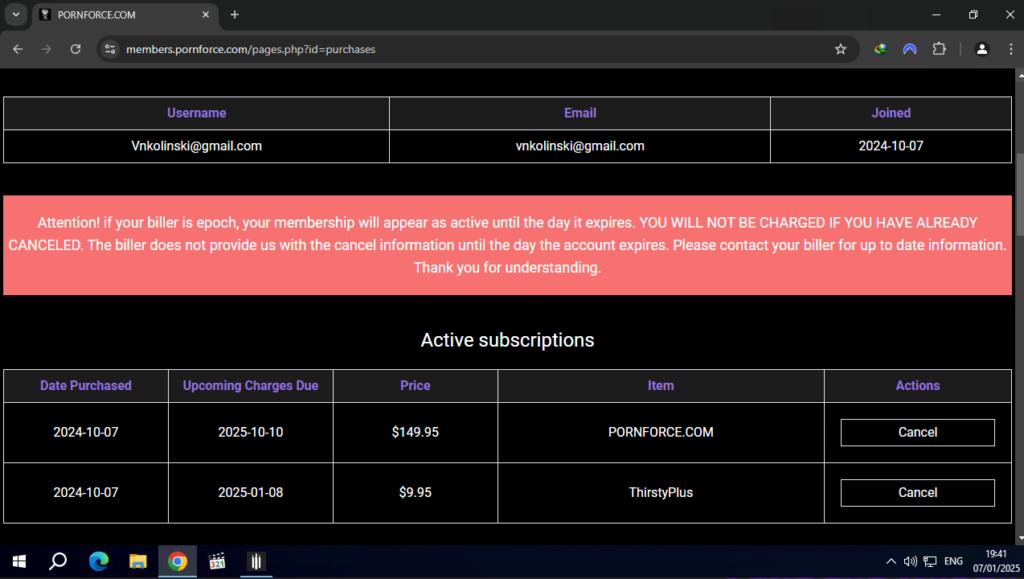This screenshot has height=579, width=1024.
Task: Bookmark this page with the star icon
Action: (840, 49)
